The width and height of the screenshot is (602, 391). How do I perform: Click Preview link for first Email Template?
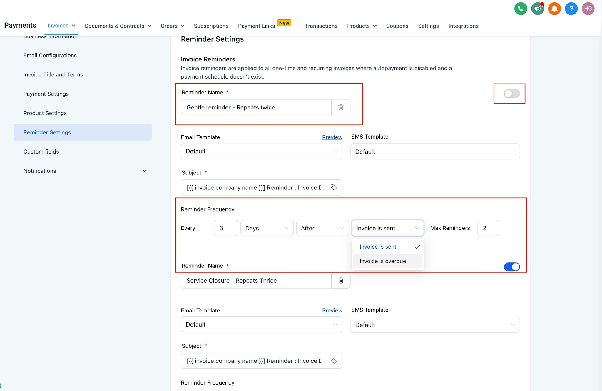(x=332, y=137)
